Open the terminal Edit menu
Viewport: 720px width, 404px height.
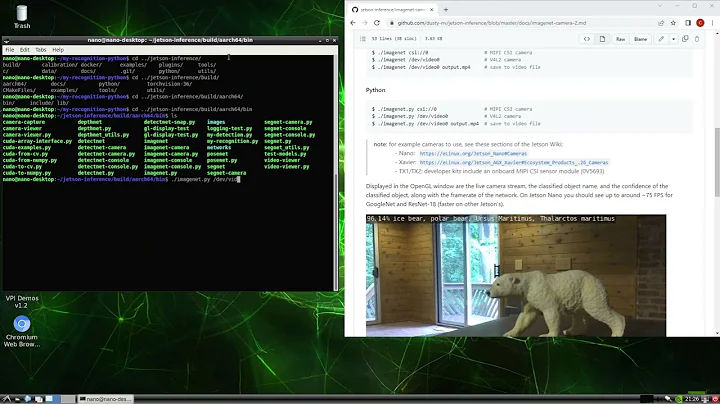24,50
